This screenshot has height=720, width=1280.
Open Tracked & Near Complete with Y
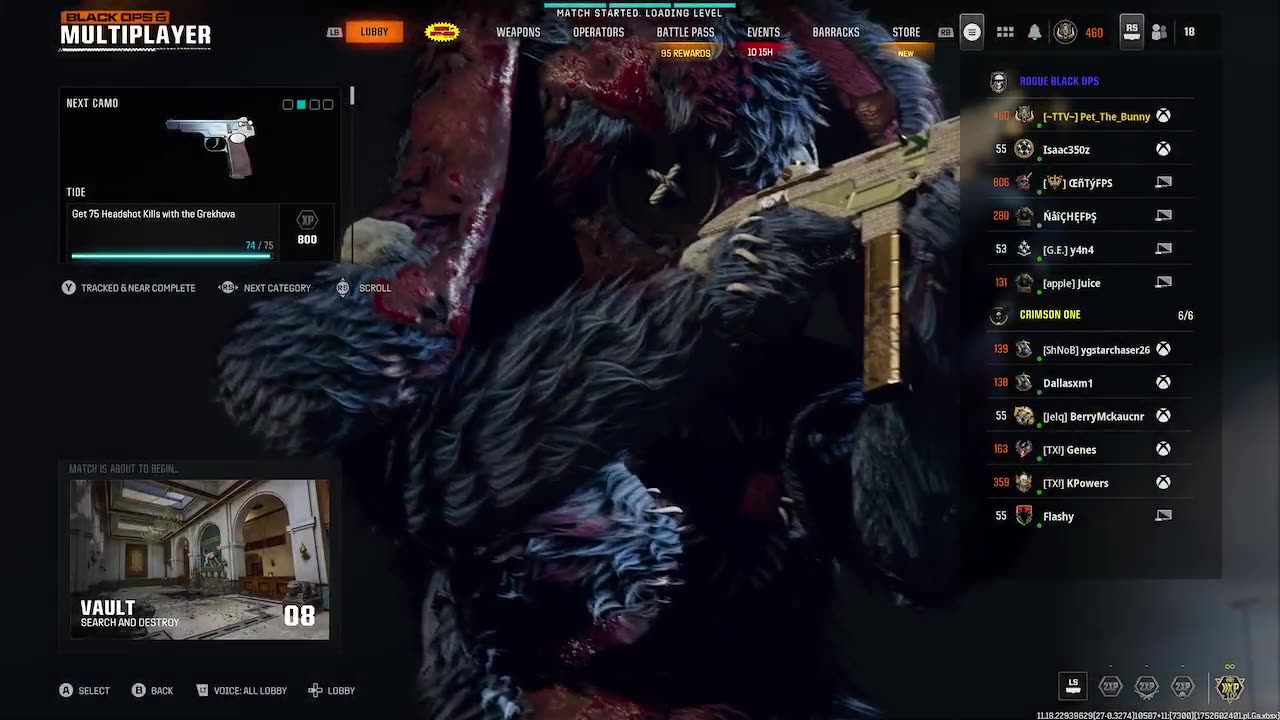pyautogui.click(x=128, y=288)
